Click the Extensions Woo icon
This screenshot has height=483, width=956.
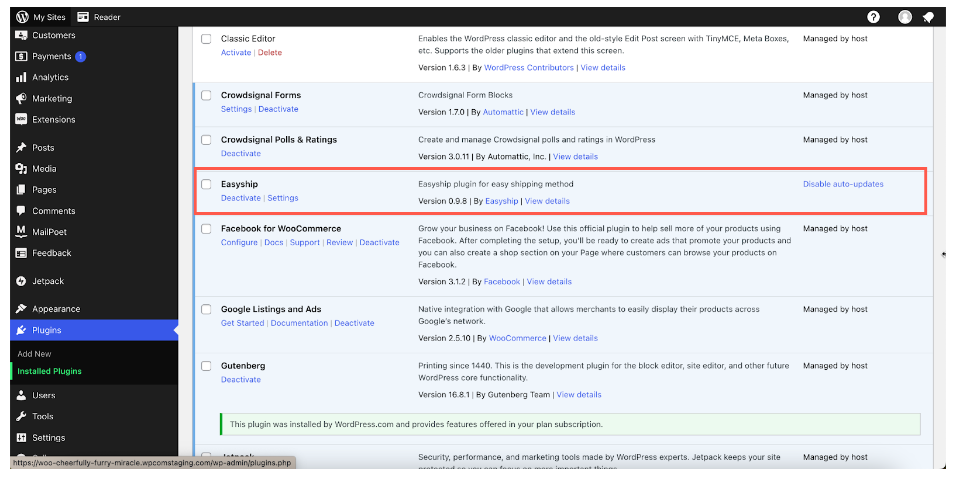[21, 120]
